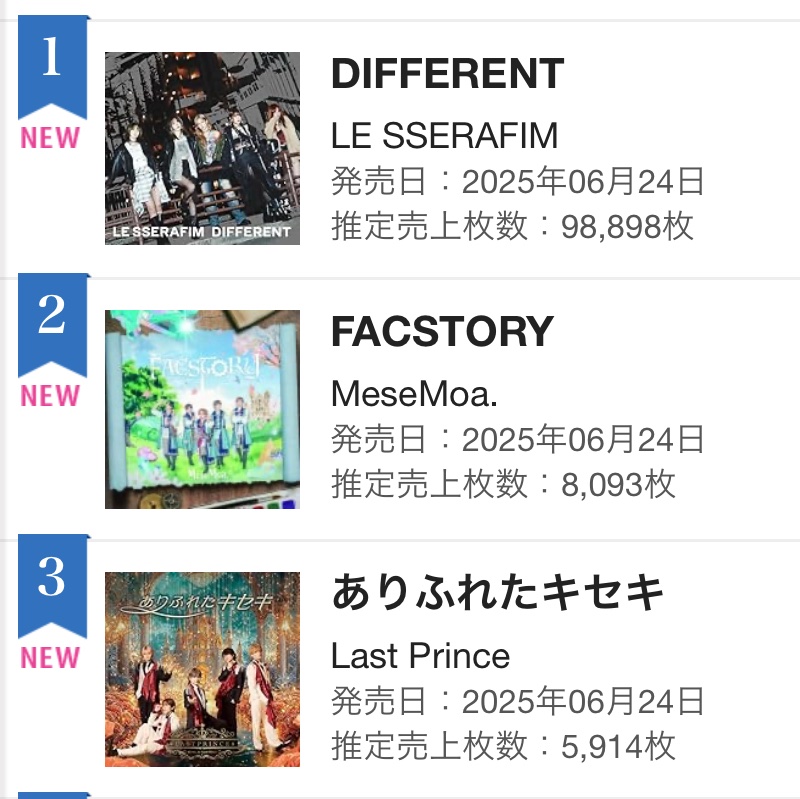
Task: Open the FACSTORY title link
Action: 442,332
